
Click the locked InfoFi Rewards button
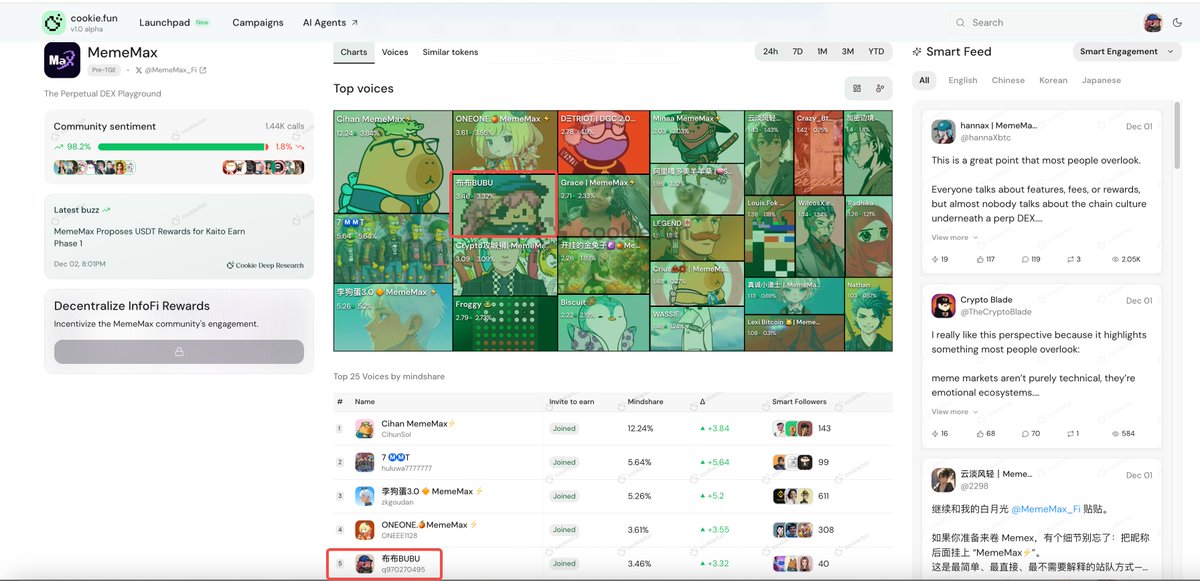[x=179, y=352]
